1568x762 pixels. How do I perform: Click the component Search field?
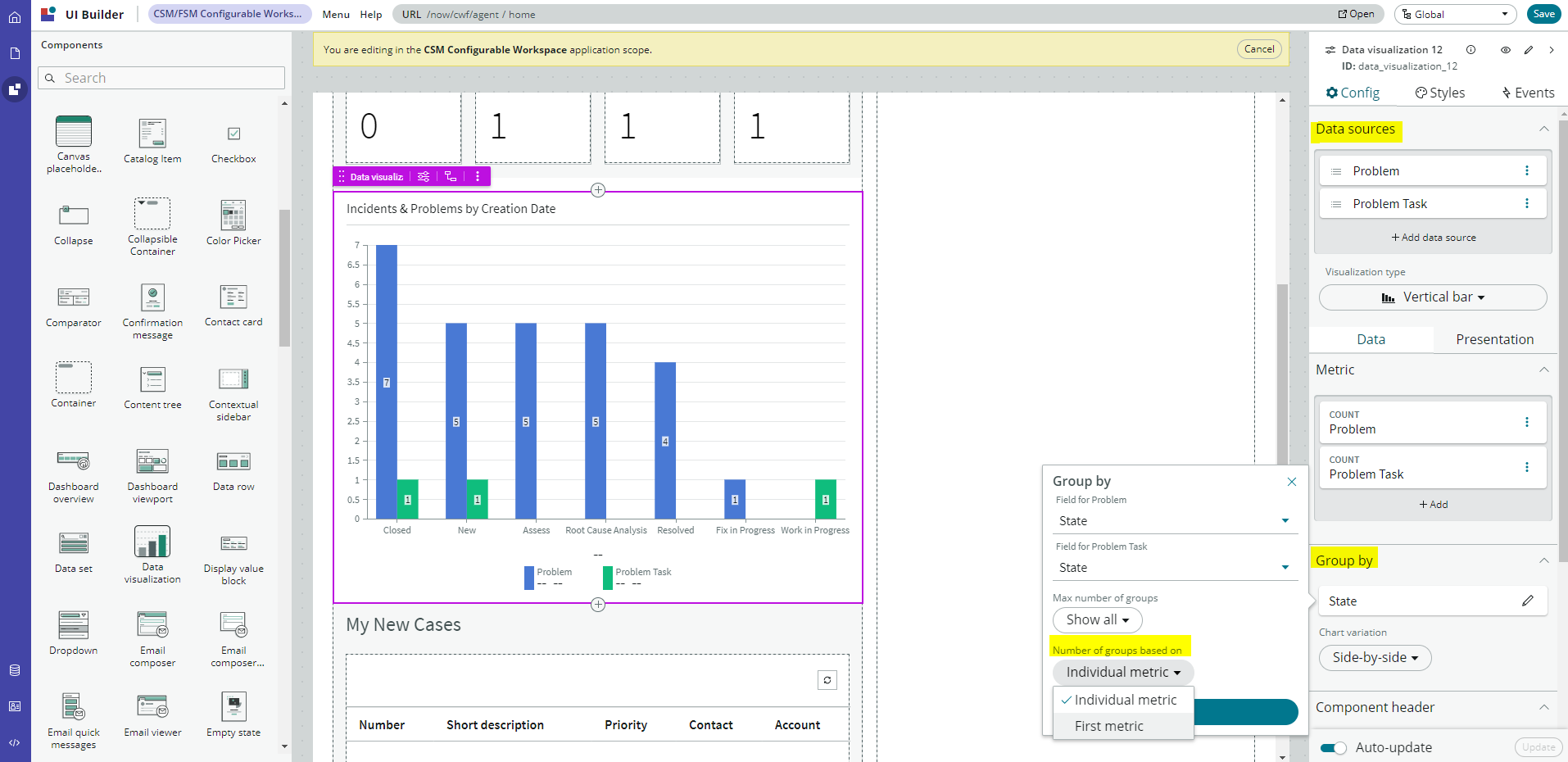coord(161,78)
